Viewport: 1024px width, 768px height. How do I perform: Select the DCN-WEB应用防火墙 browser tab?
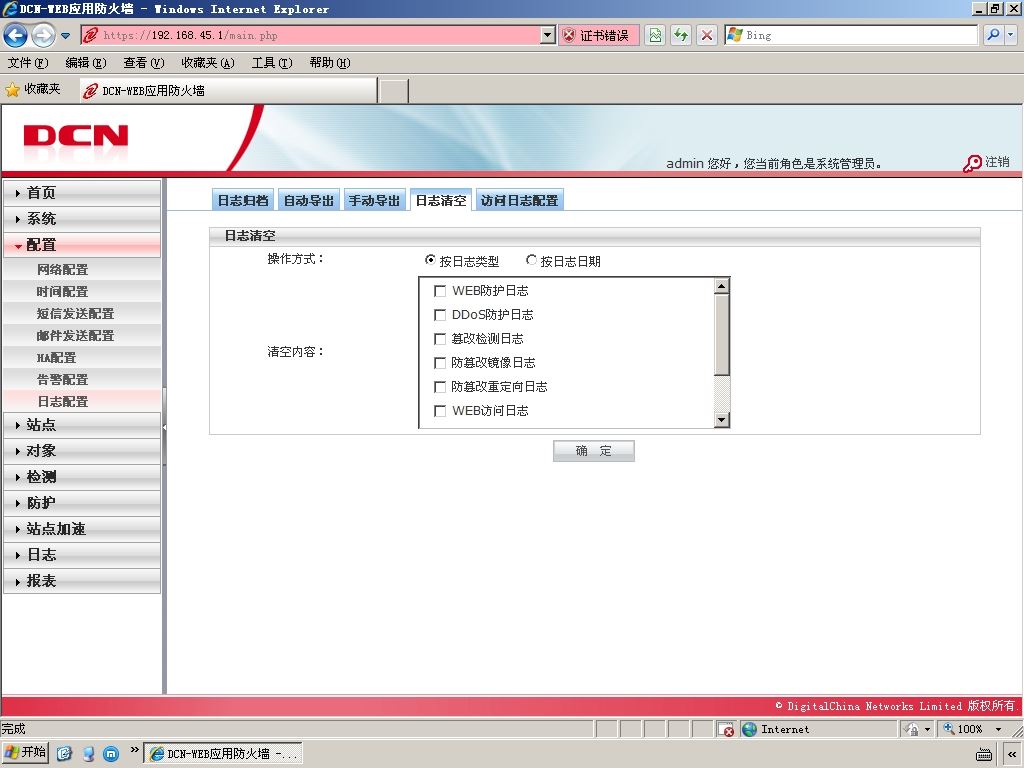228,90
